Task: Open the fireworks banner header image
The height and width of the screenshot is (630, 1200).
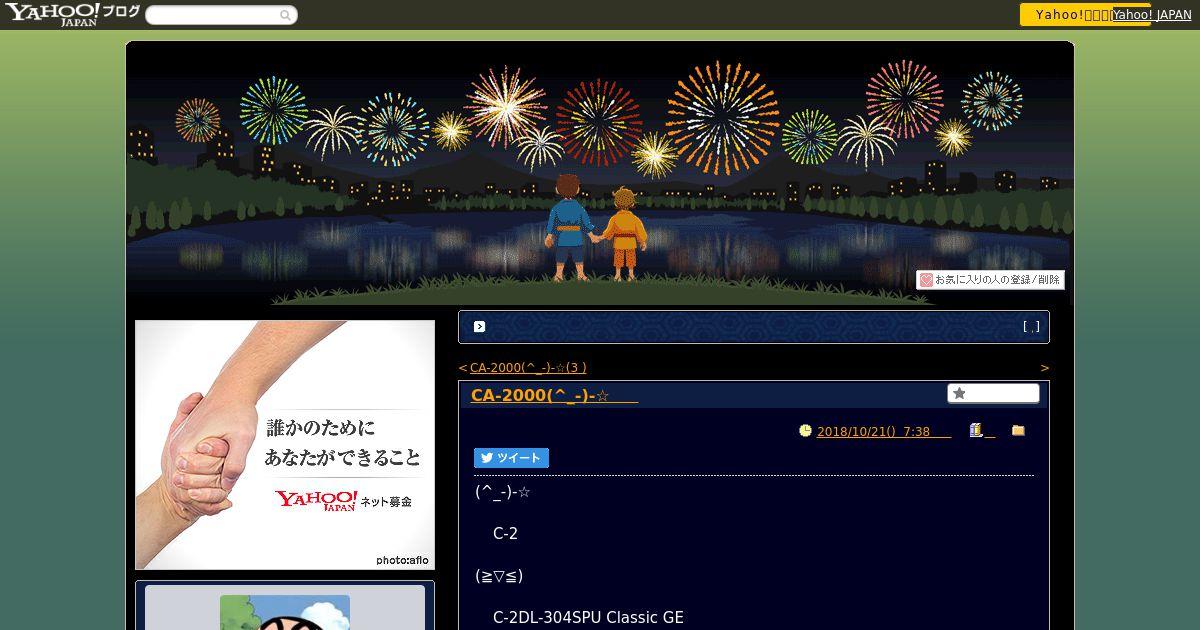Action: [x=600, y=173]
